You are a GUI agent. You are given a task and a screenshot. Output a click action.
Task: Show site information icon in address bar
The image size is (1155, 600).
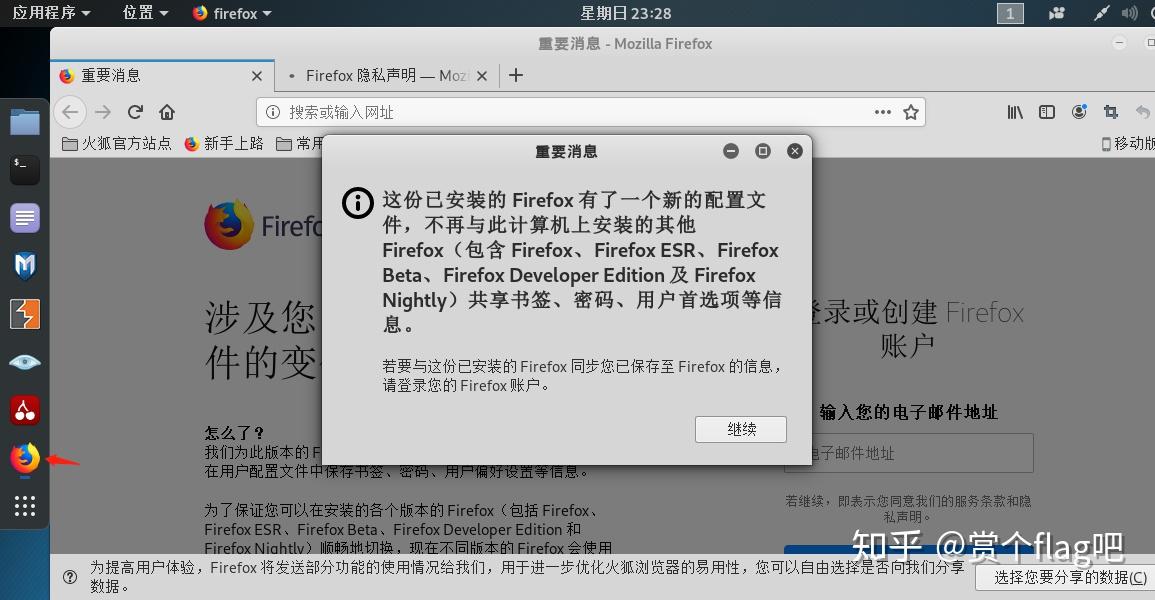coord(273,112)
